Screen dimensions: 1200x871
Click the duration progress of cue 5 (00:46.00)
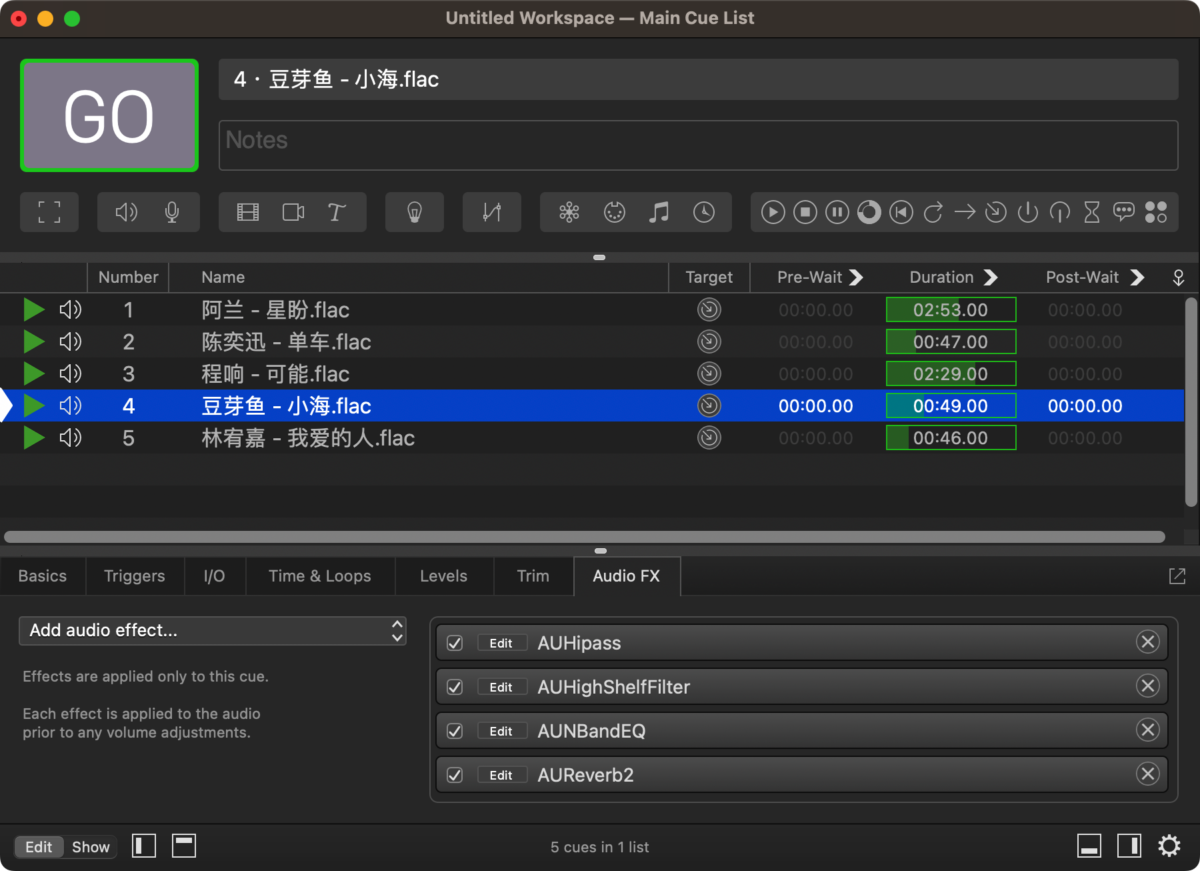[951, 438]
